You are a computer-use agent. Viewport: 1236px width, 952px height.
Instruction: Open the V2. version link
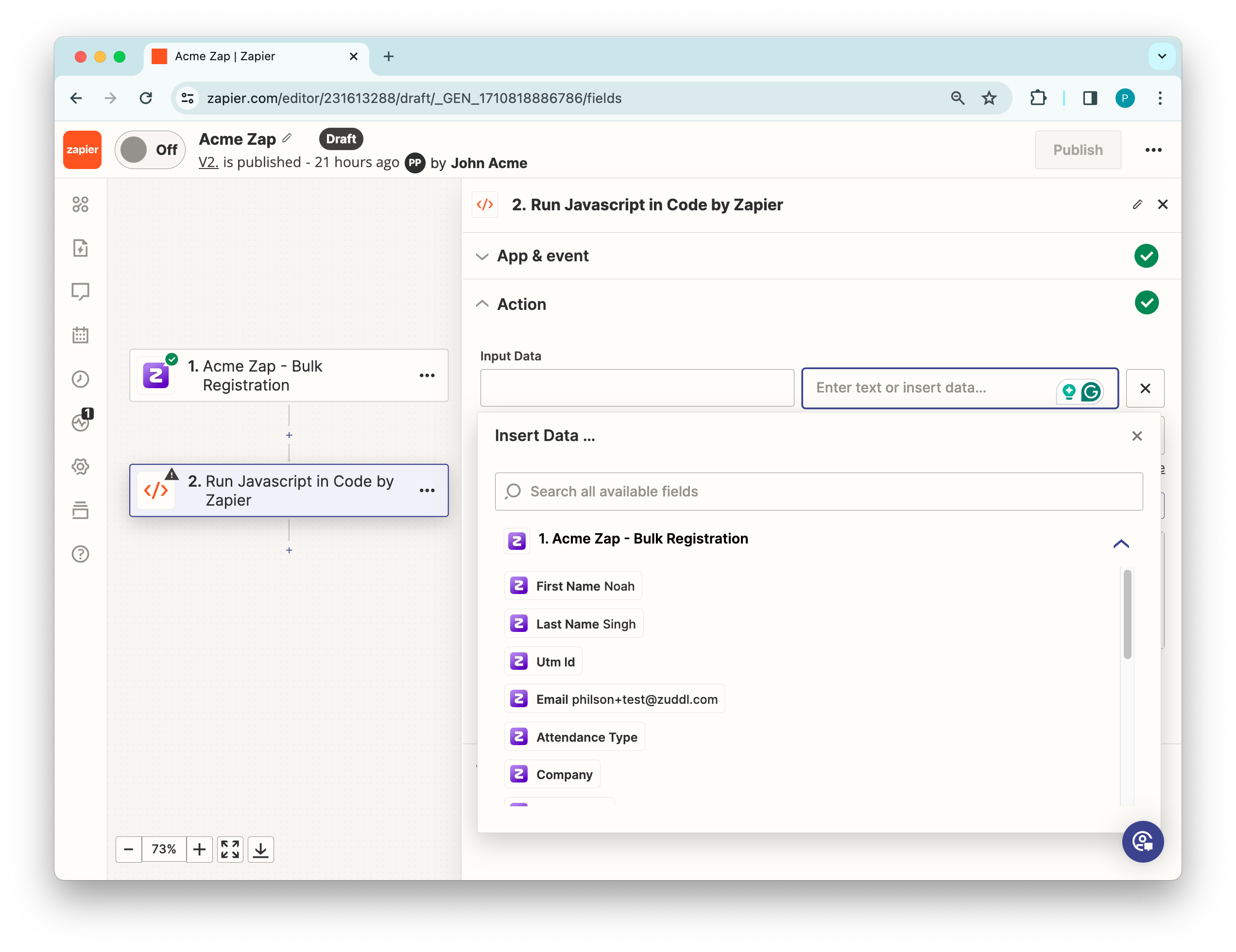(207, 163)
